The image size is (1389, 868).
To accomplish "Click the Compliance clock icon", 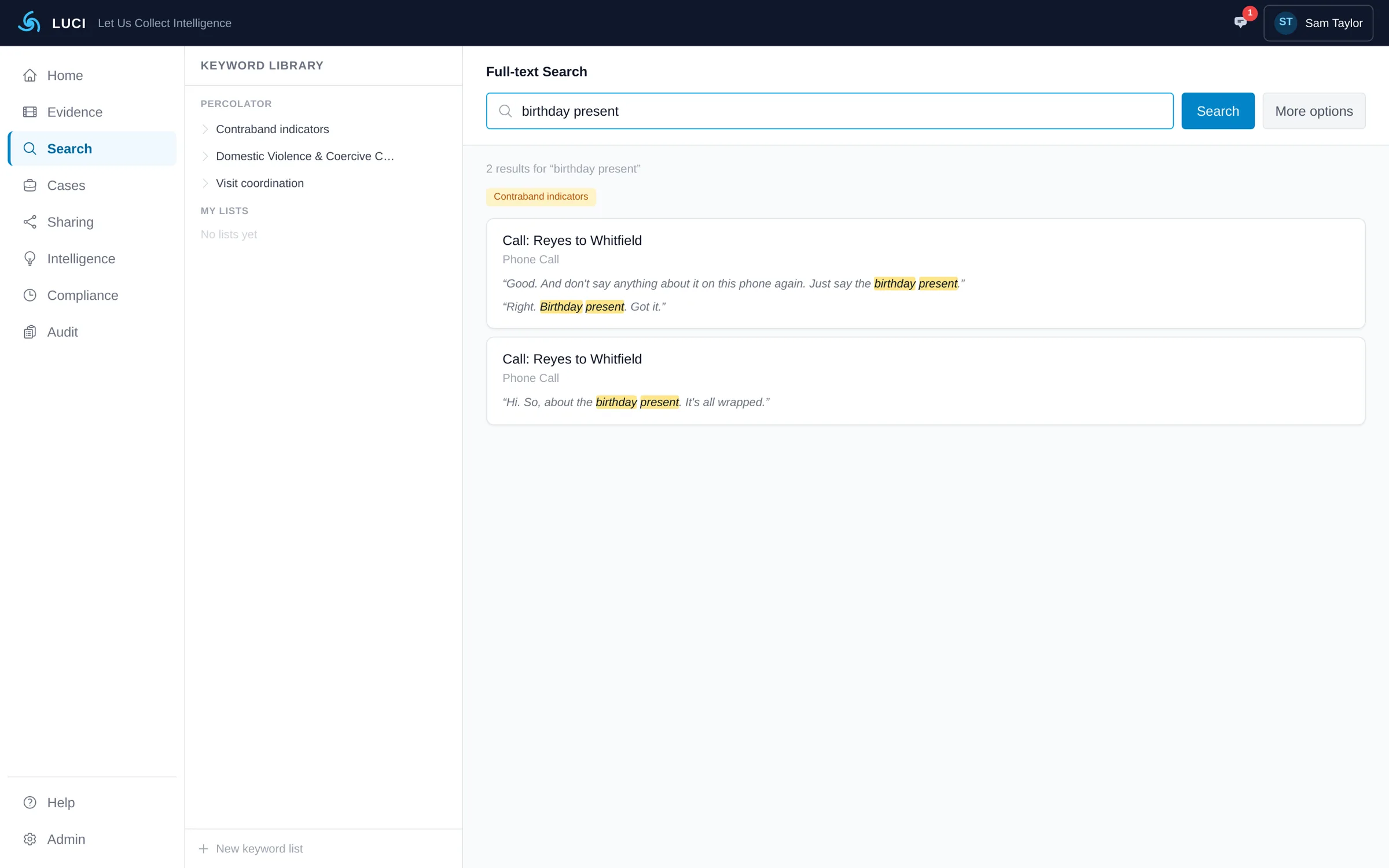I will tap(30, 295).
